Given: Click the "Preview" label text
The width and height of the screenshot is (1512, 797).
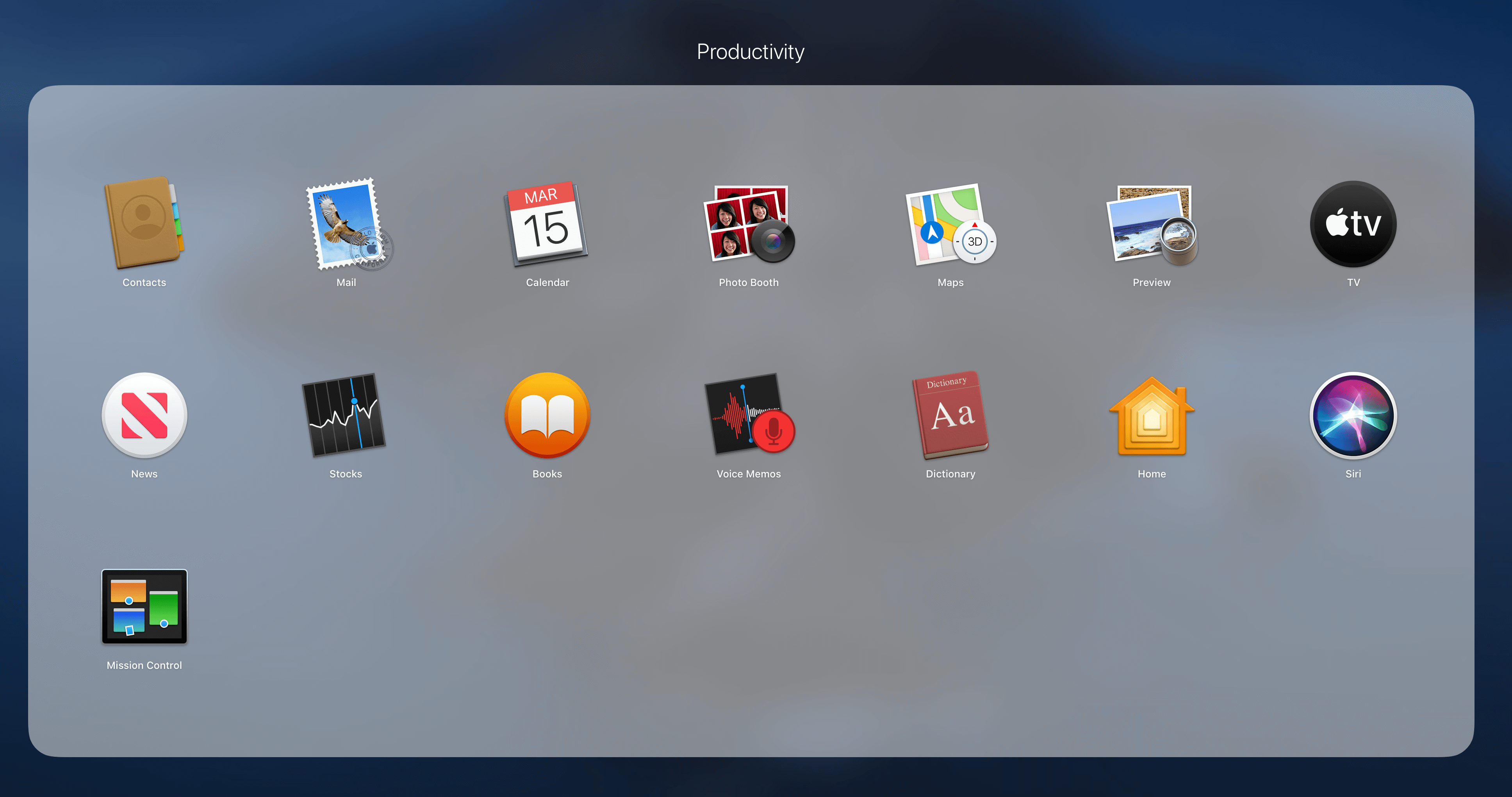Looking at the screenshot, I should tap(1152, 282).
